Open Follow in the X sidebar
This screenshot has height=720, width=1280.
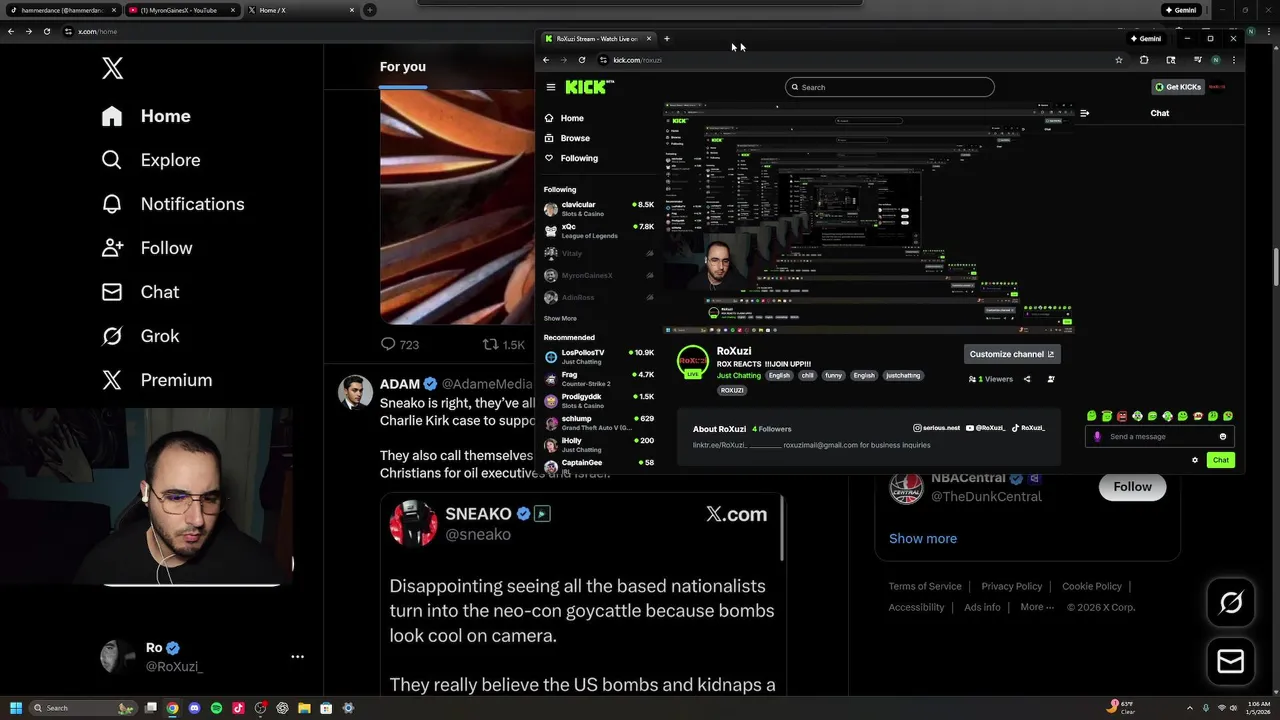147,248
